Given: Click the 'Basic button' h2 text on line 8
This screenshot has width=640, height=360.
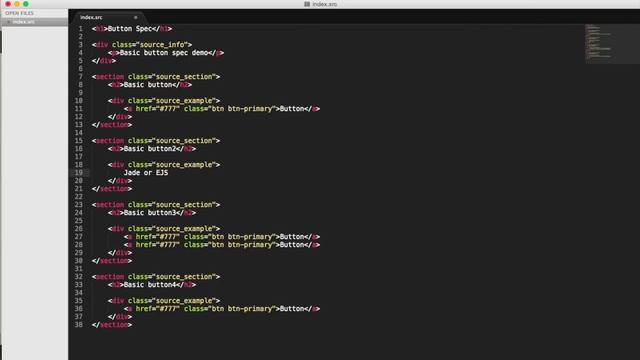Looking at the screenshot, I should tap(148, 85).
